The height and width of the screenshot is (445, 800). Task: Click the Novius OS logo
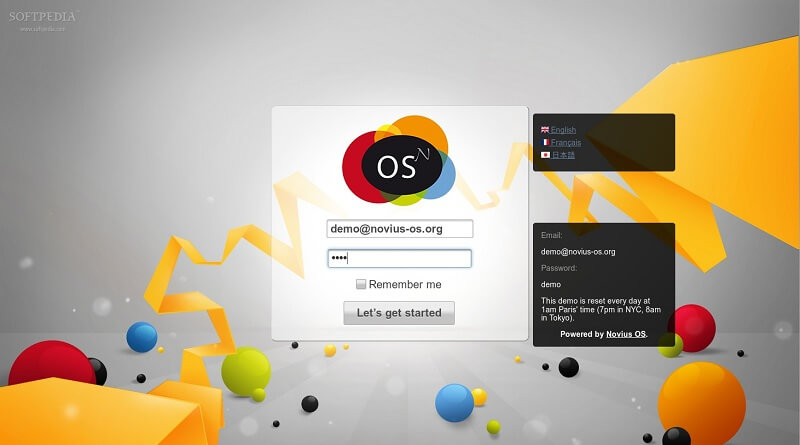coord(399,160)
